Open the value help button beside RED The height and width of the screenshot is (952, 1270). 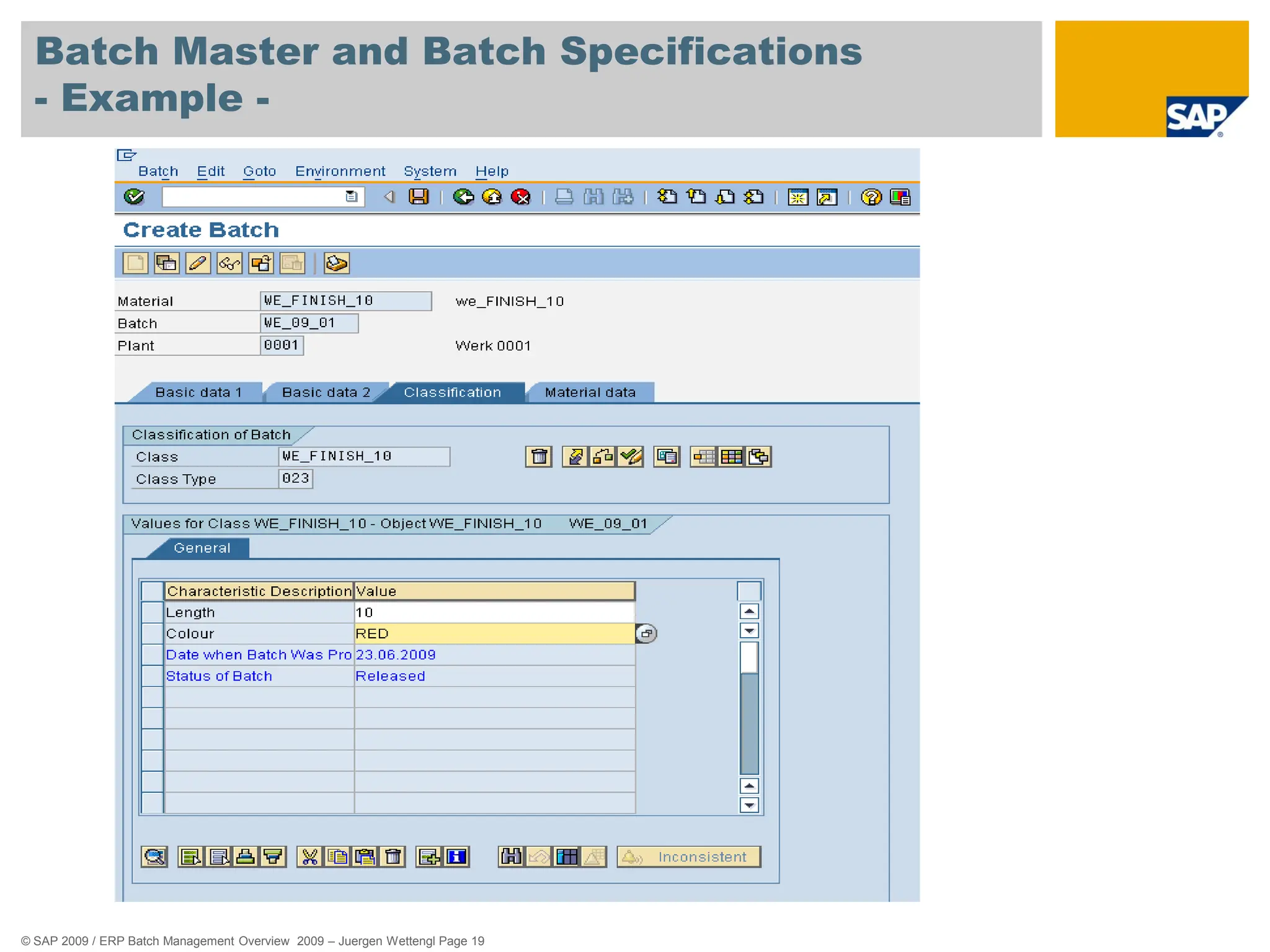(x=646, y=633)
